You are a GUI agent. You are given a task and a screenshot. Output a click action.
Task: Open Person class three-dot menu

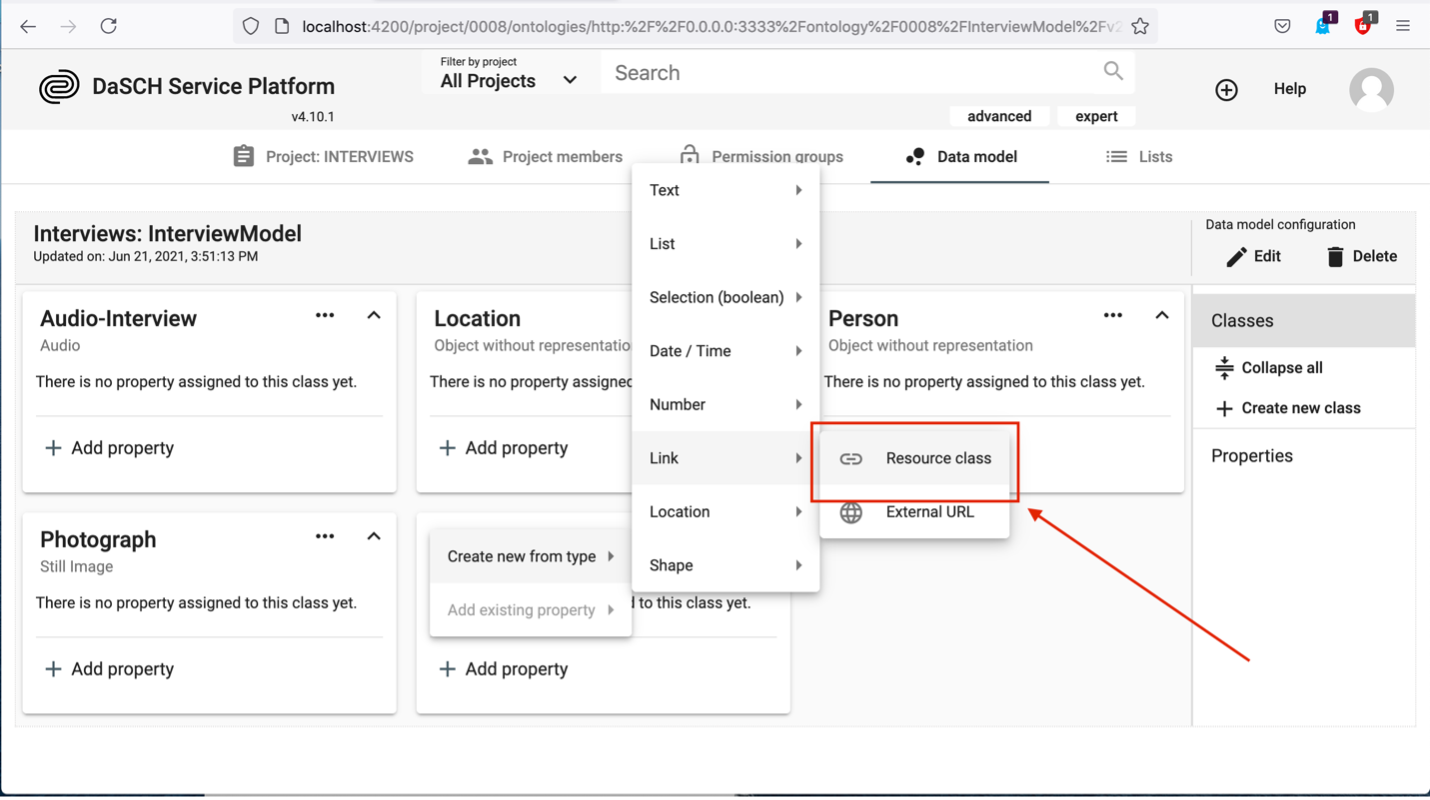(1112, 315)
